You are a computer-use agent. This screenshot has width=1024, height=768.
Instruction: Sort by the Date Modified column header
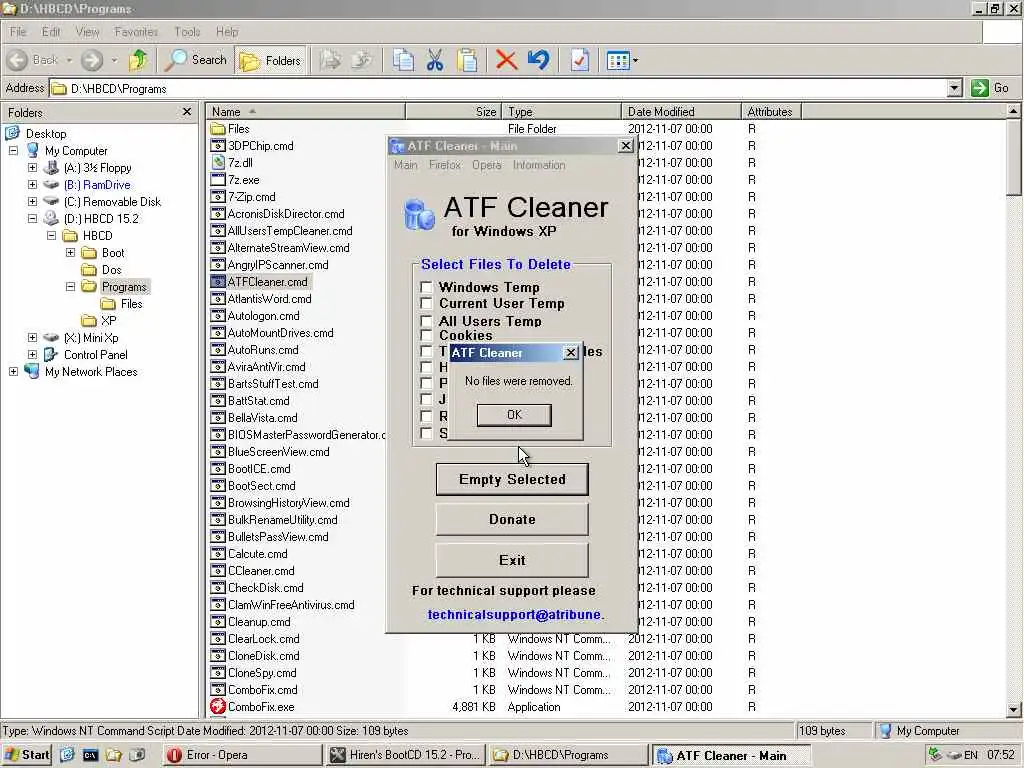[x=681, y=112]
